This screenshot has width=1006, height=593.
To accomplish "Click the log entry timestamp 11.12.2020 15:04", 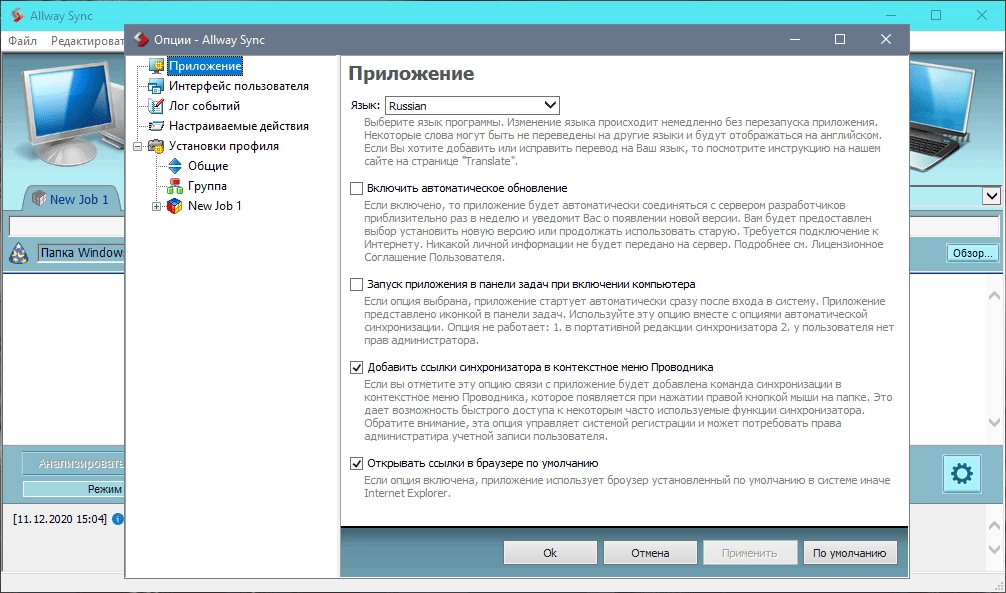I will coord(60,519).
